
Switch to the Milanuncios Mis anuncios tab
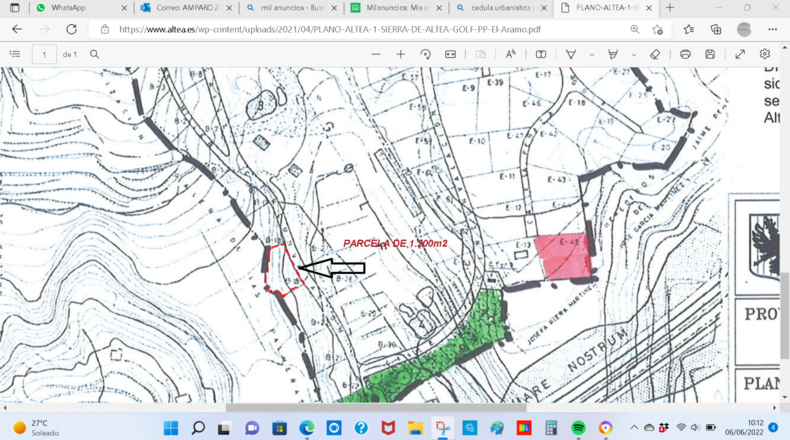point(397,8)
